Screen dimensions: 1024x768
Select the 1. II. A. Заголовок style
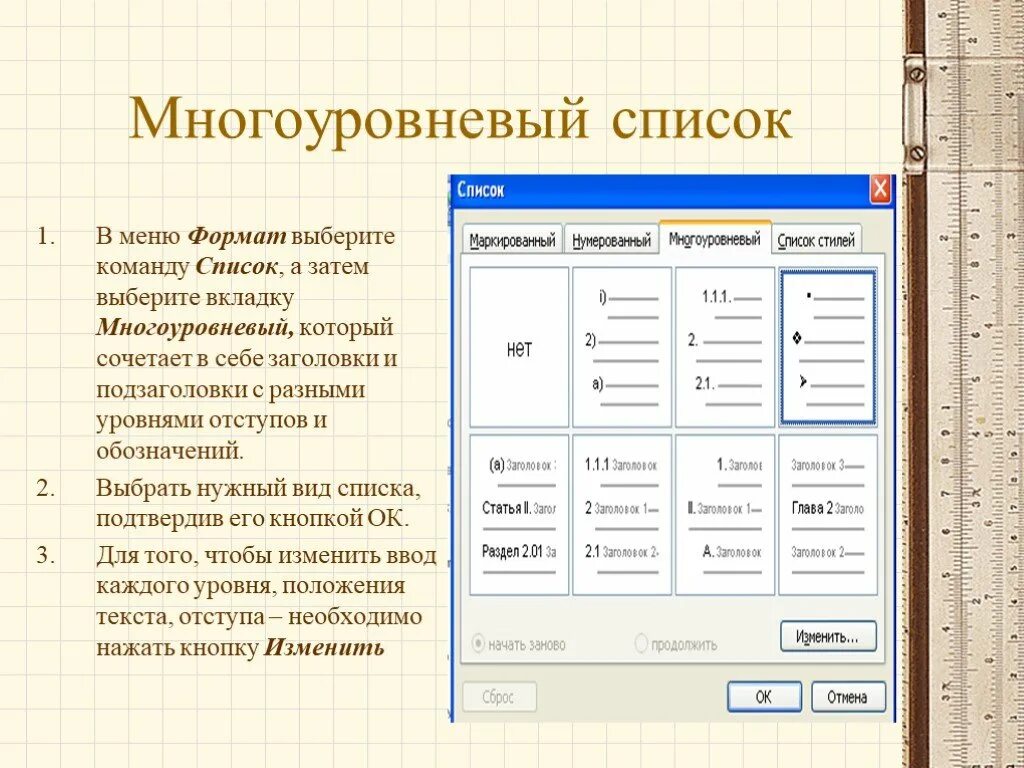725,515
